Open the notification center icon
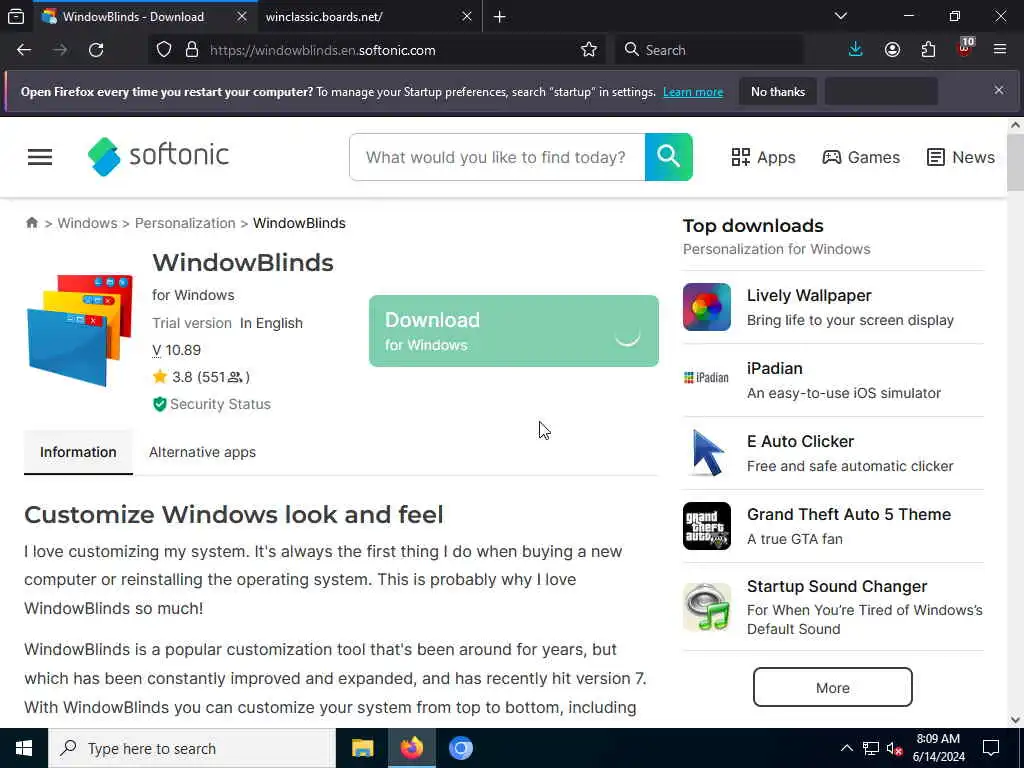The width and height of the screenshot is (1024, 768). click(991, 748)
